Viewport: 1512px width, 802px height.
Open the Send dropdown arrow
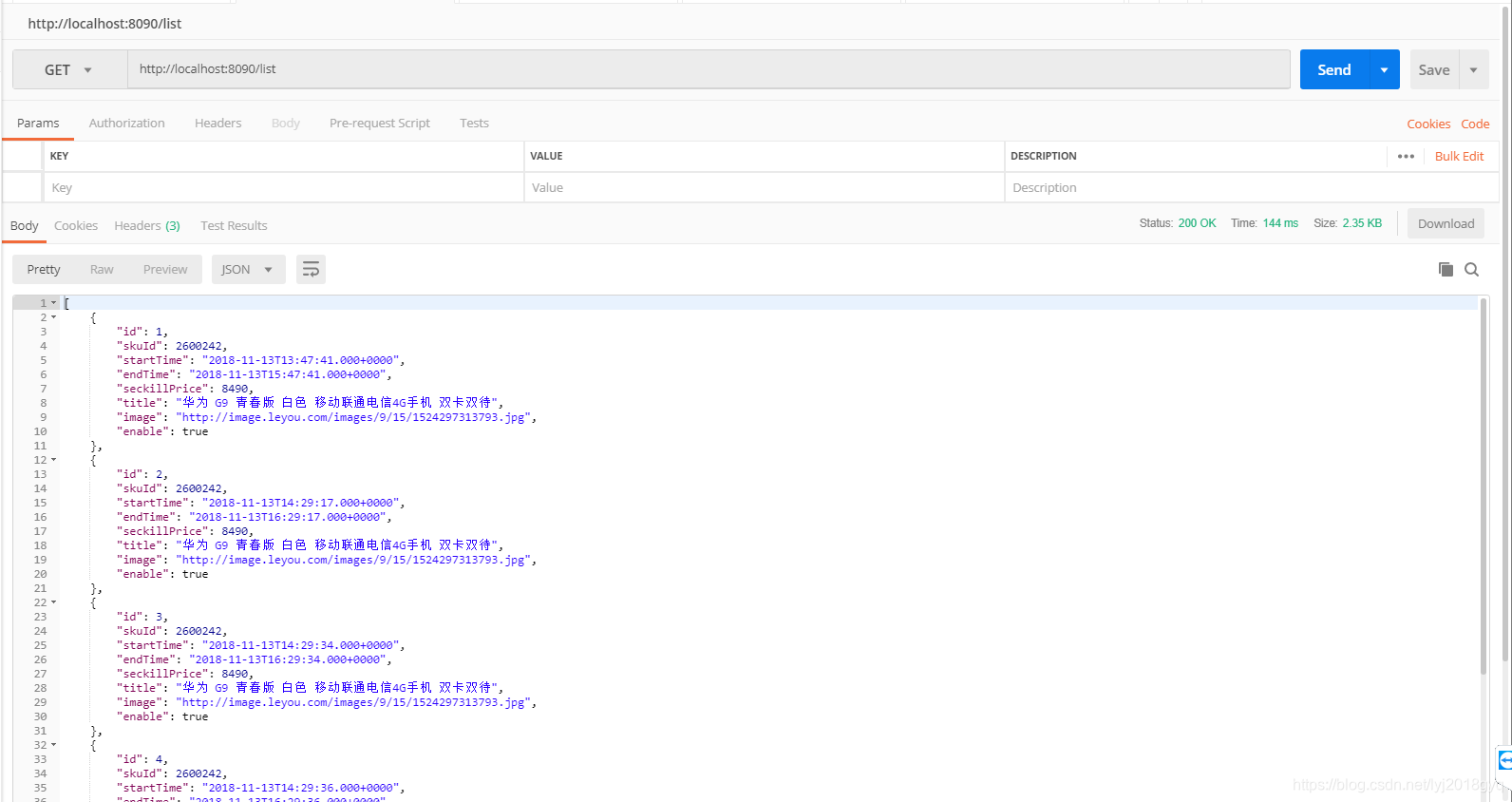click(x=1384, y=69)
